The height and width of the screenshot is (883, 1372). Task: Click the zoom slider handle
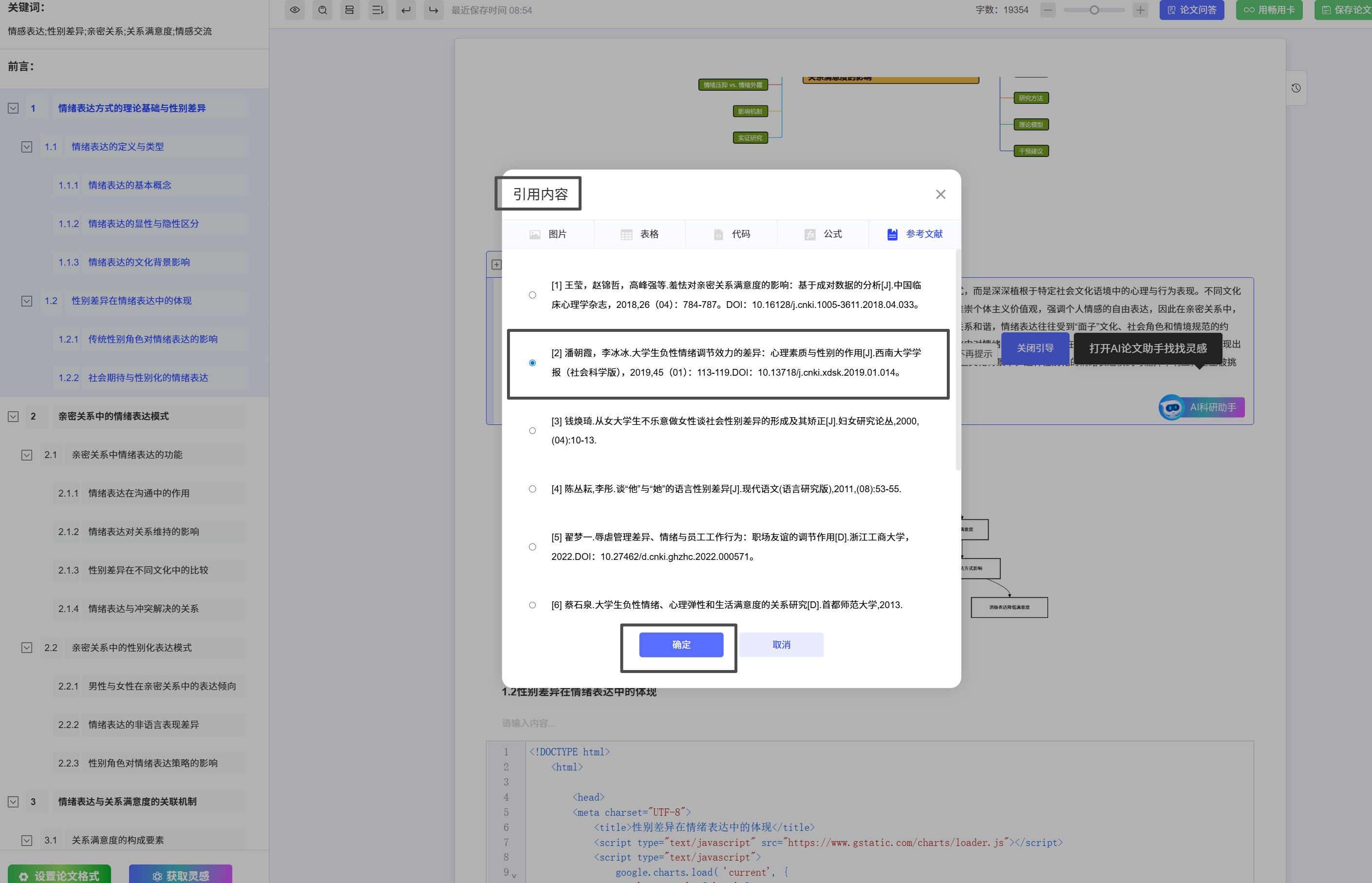[1094, 10]
